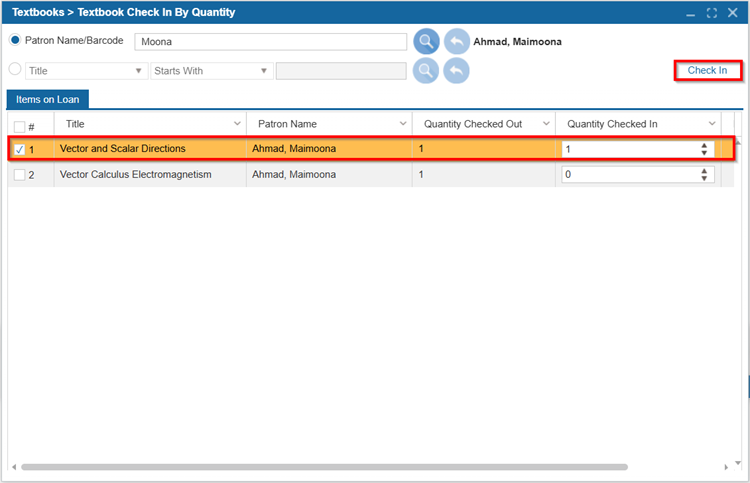
Task: Minimize the Textbook Check In window
Action: tap(690, 13)
